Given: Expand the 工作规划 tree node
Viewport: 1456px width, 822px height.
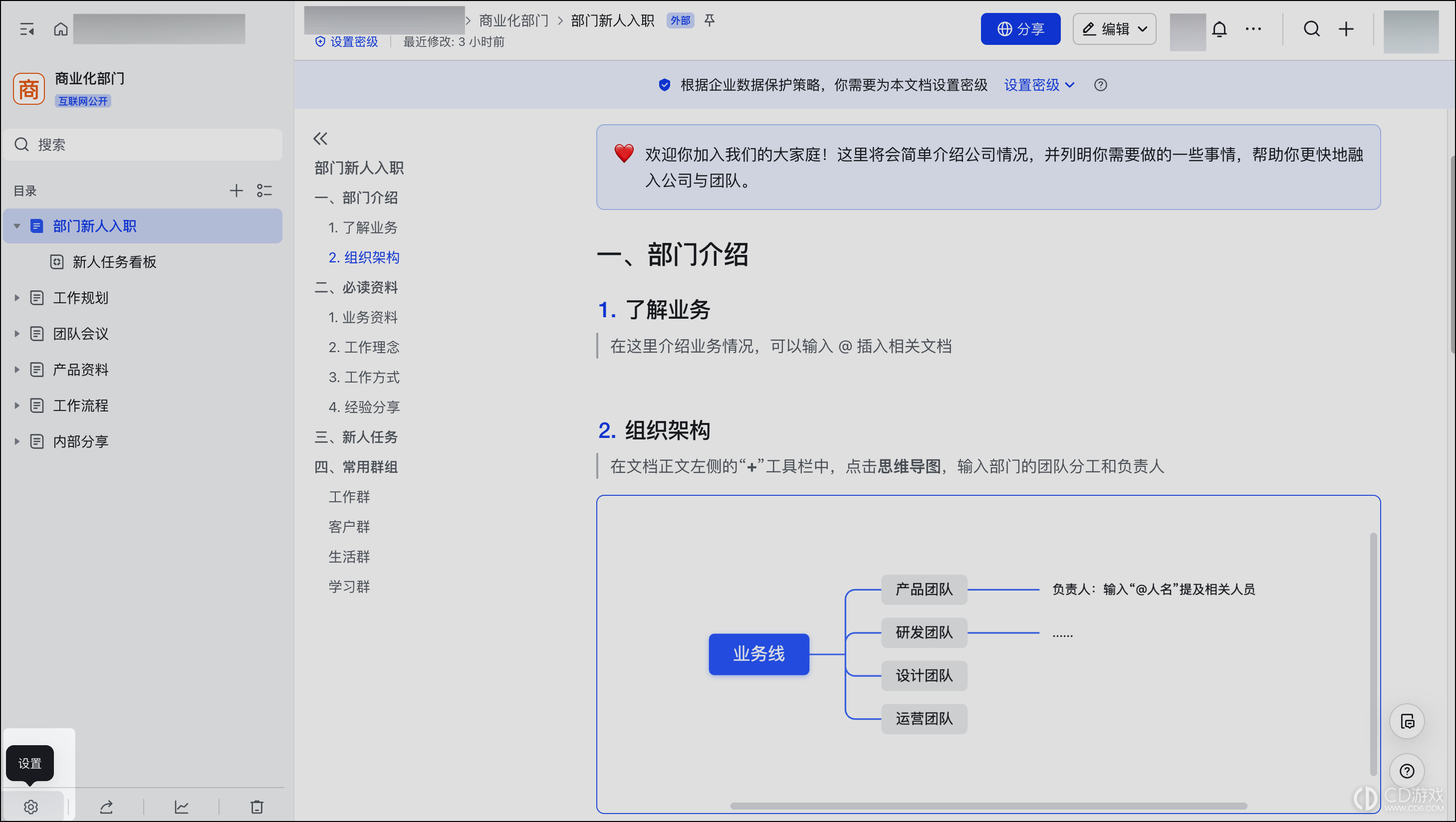Looking at the screenshot, I should (x=17, y=298).
